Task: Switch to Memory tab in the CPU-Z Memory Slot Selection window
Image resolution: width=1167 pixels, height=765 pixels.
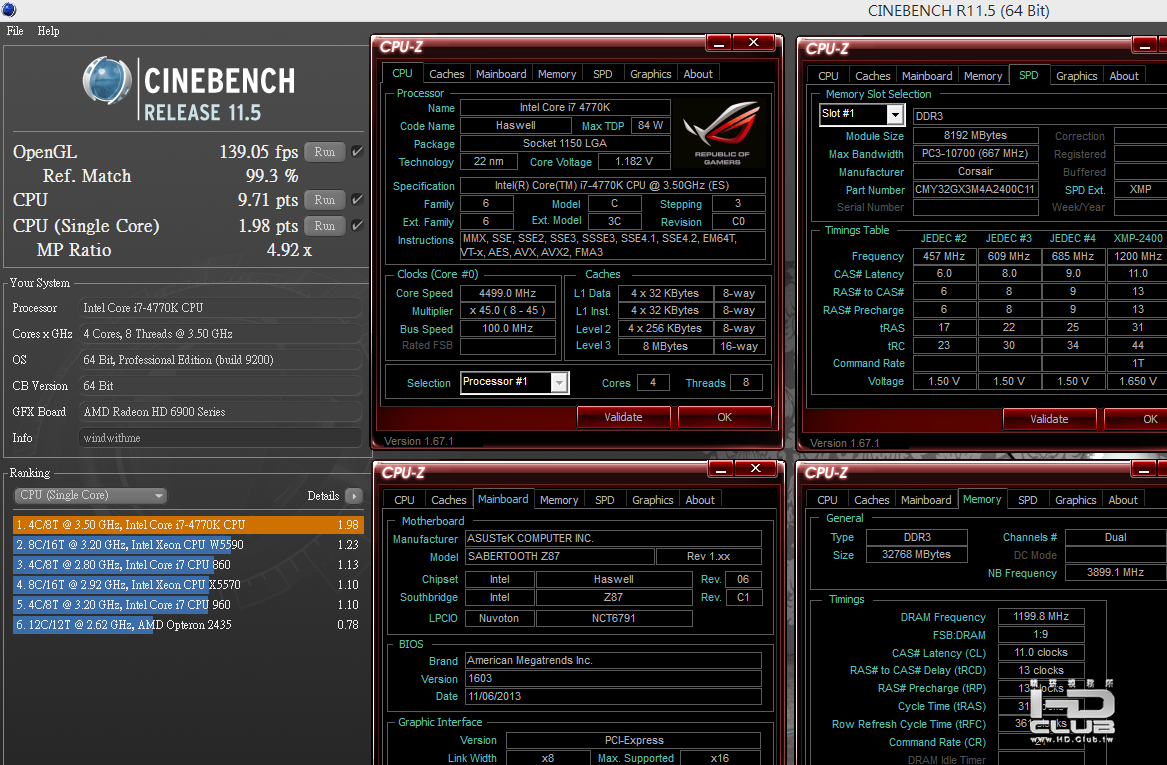Action: (x=982, y=77)
